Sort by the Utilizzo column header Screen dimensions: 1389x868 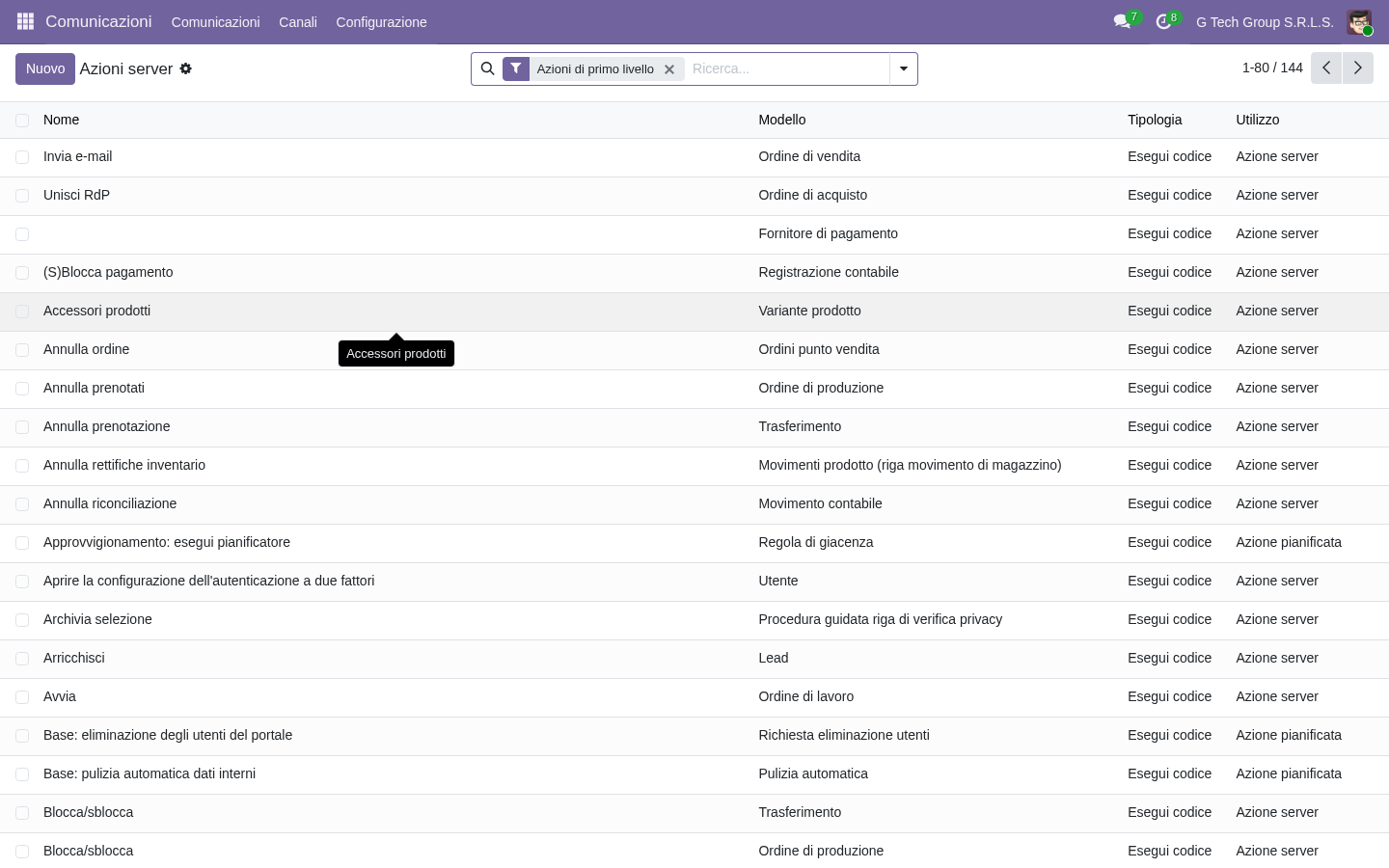[x=1258, y=120]
